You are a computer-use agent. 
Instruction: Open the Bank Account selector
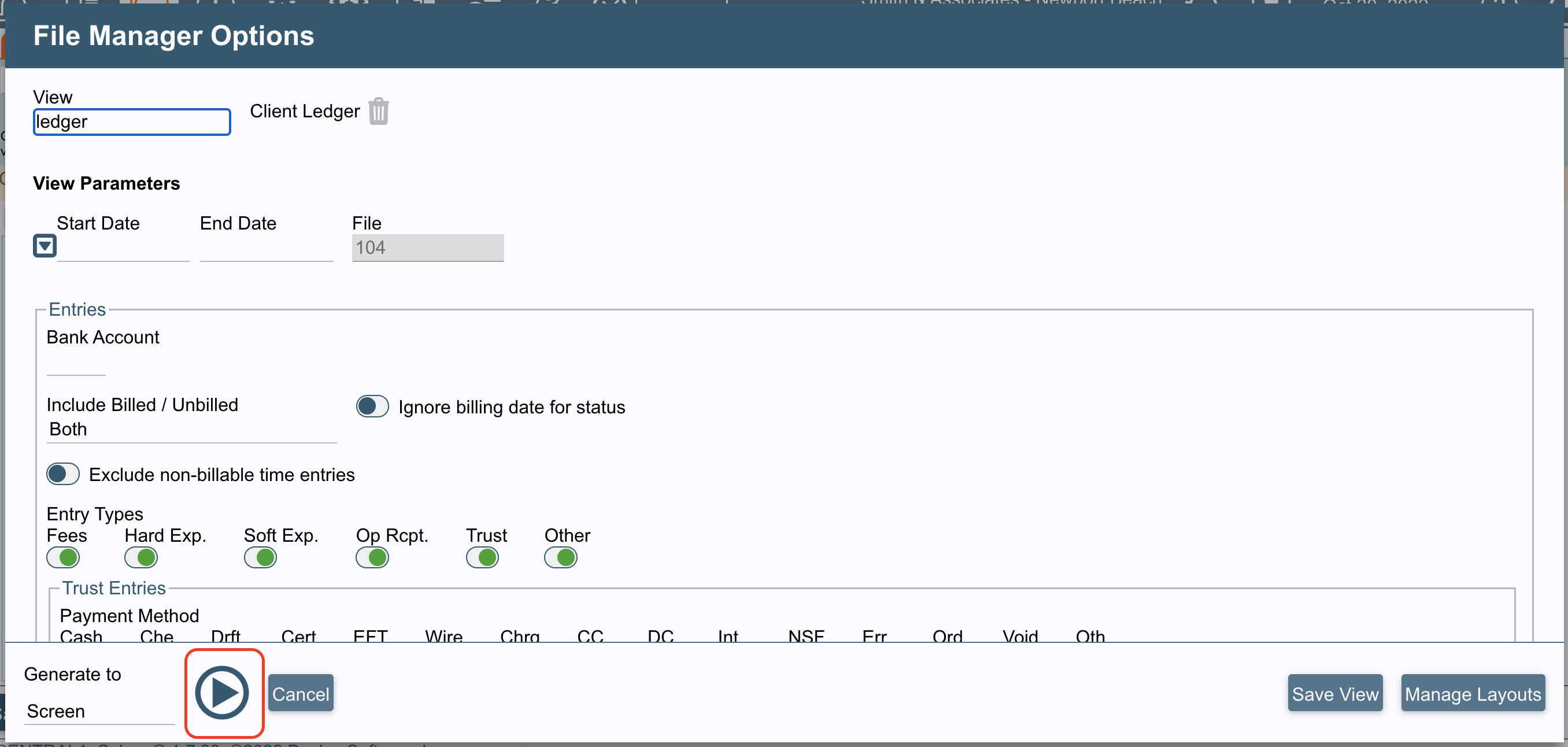pos(76,363)
